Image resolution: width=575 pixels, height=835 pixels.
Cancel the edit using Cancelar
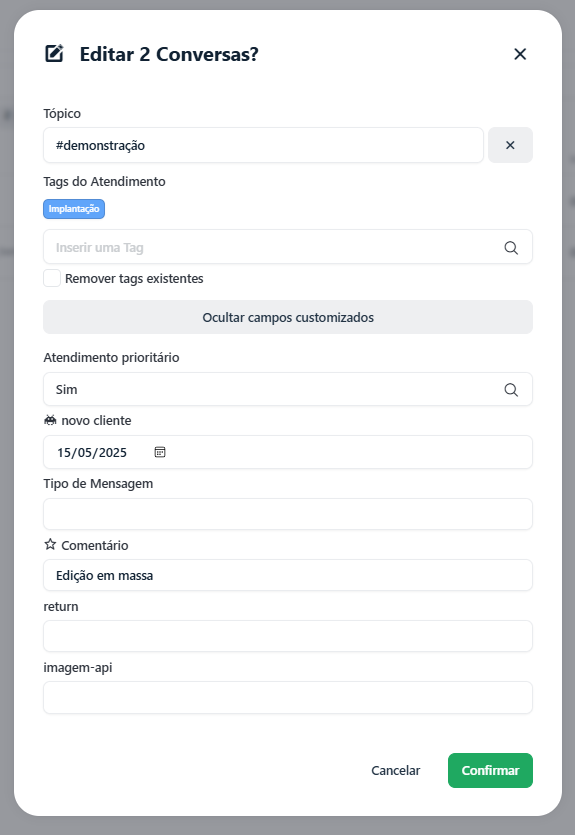(x=396, y=771)
